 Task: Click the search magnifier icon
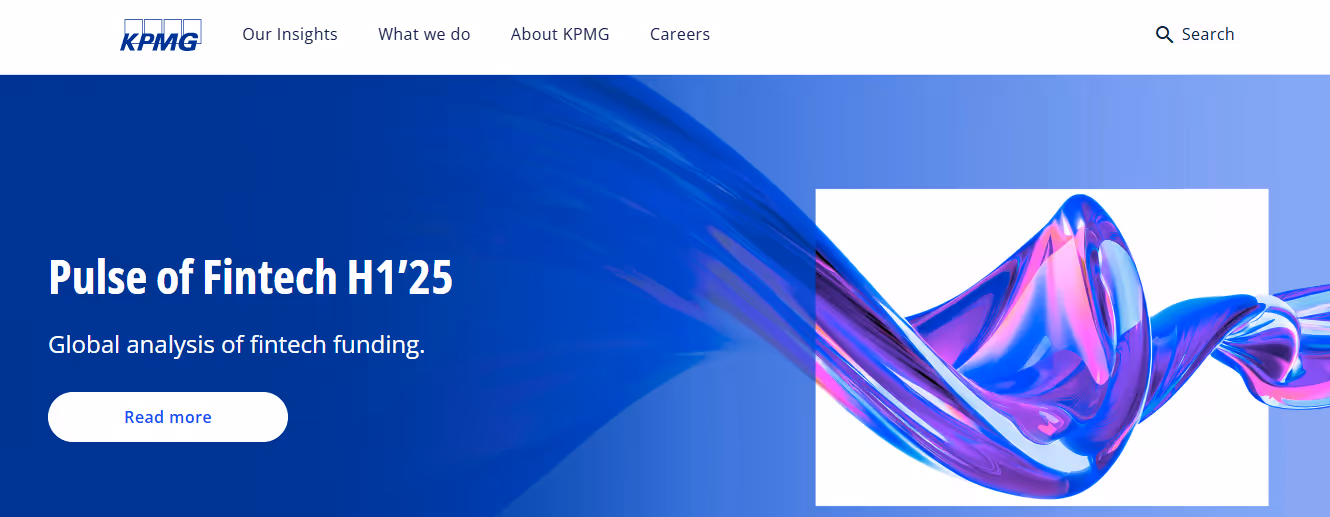(x=1164, y=35)
